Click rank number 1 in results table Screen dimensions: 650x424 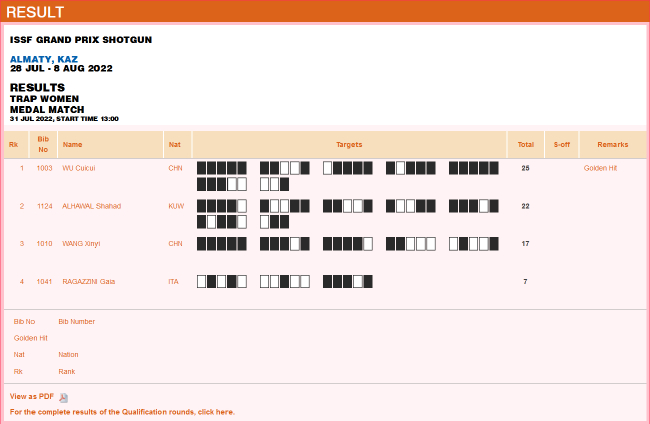pos(22,168)
